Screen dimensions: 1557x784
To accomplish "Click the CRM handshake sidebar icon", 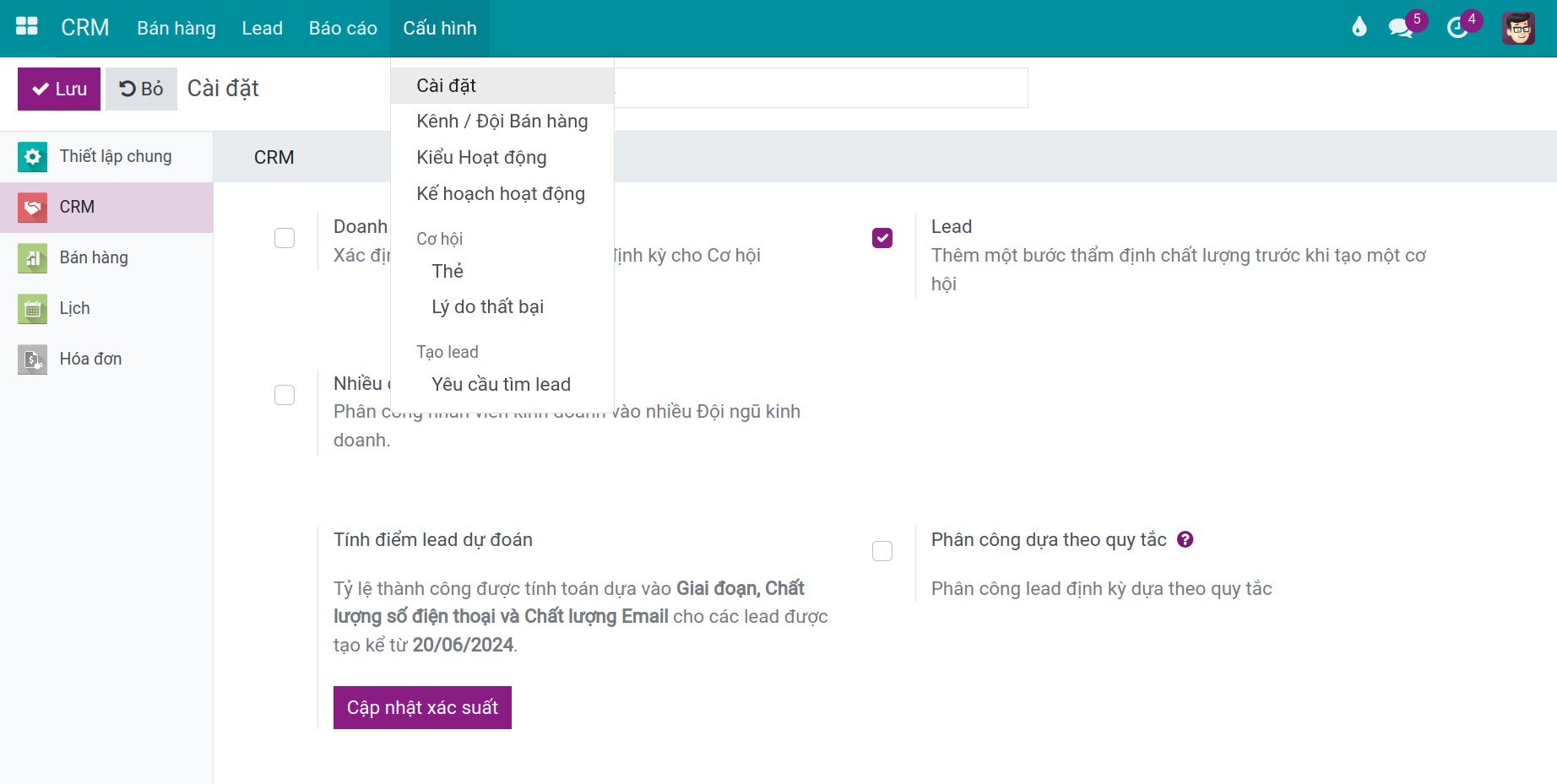I will coord(32,208).
